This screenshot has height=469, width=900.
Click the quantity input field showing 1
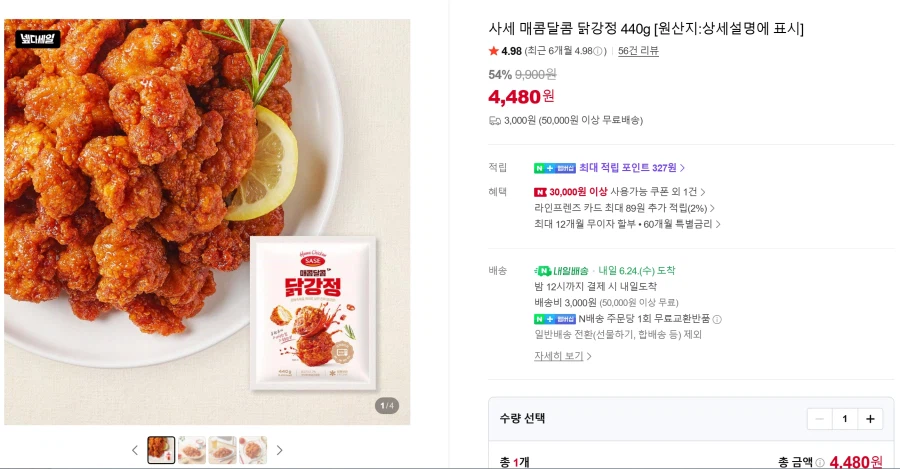[844, 419]
